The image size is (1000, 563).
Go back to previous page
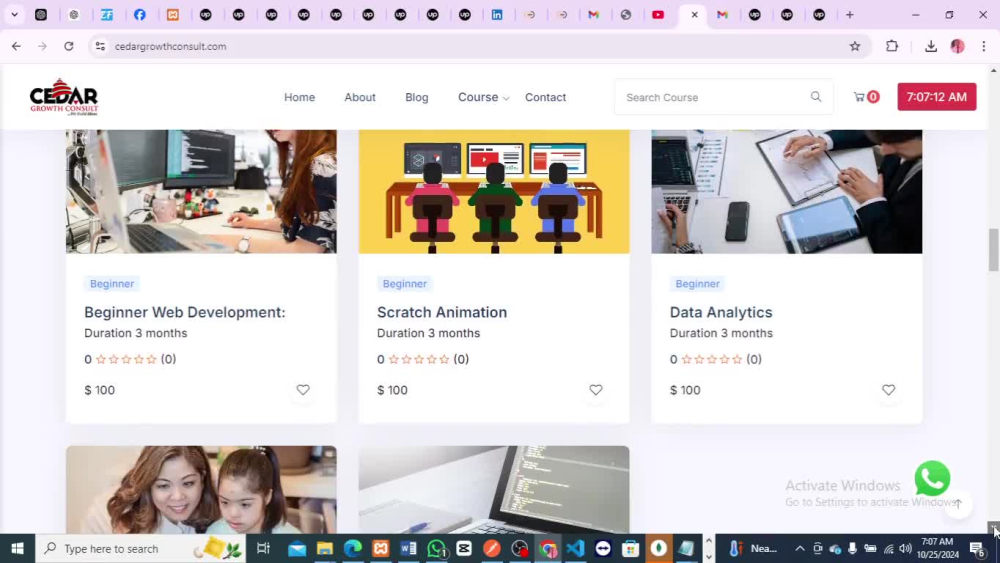[17, 46]
